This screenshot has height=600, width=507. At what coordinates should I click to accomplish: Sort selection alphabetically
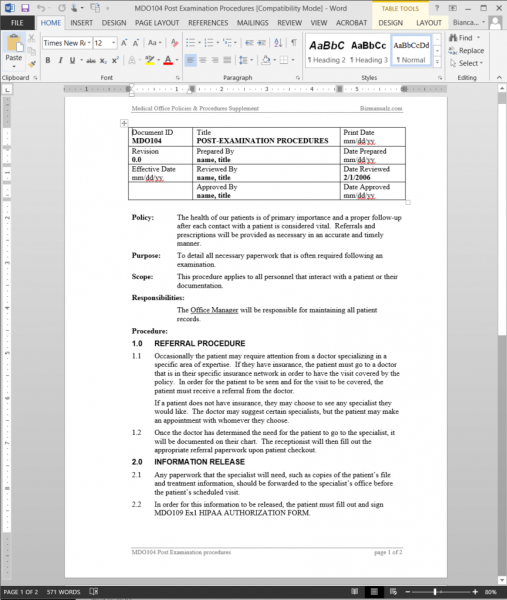[278, 43]
